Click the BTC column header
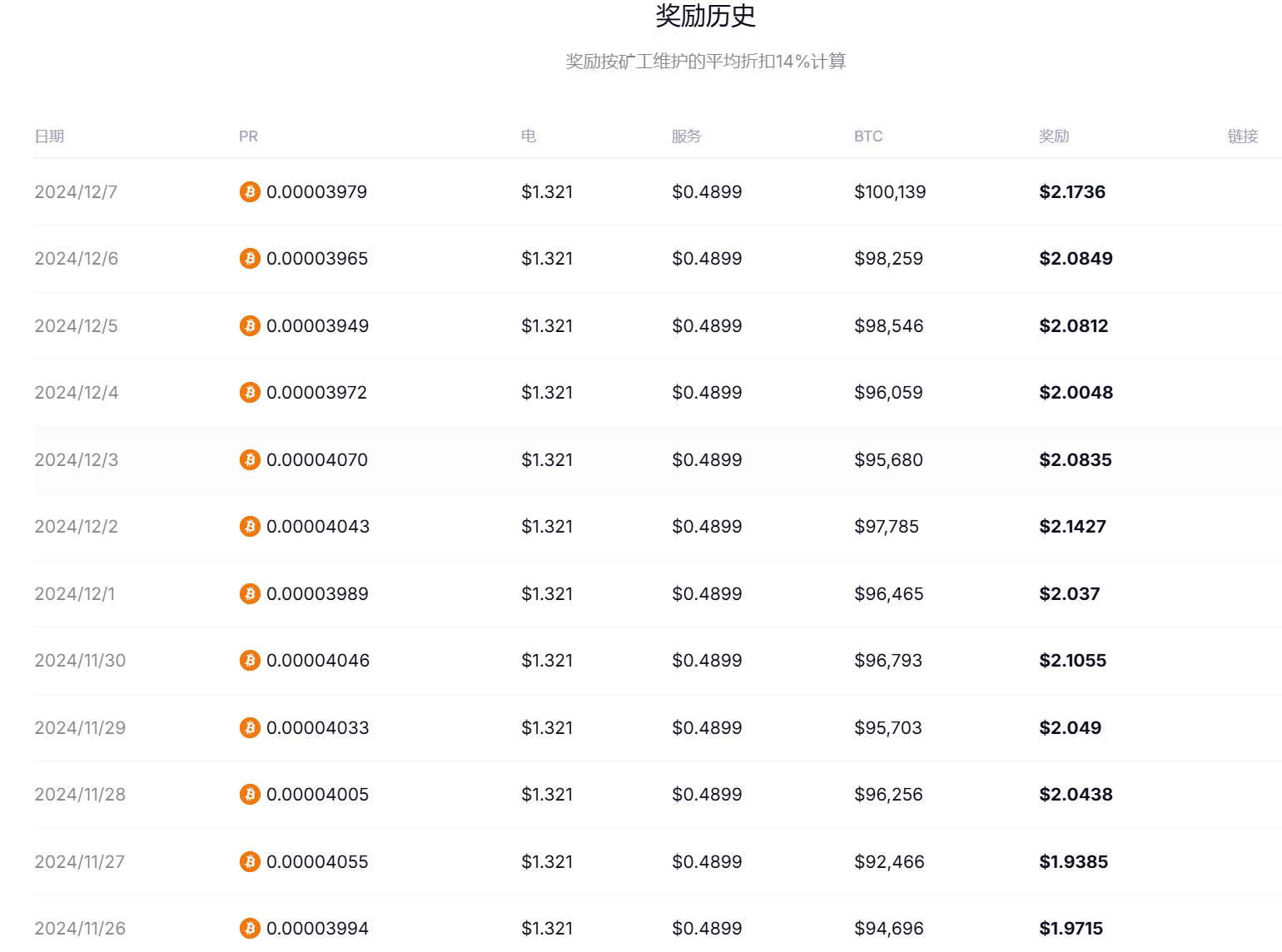Viewport: 1282px width, 952px height. point(868,136)
